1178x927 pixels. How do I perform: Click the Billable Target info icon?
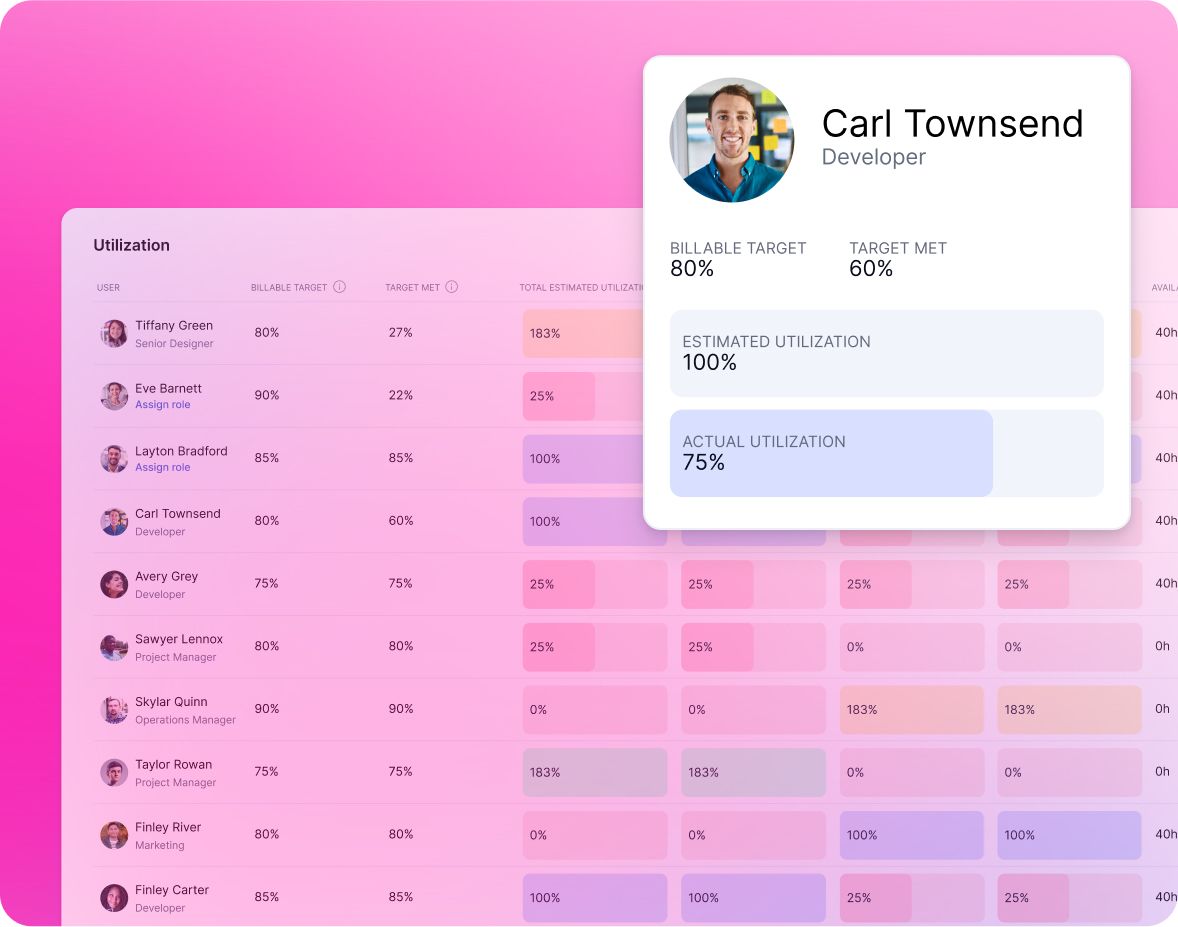(x=340, y=286)
